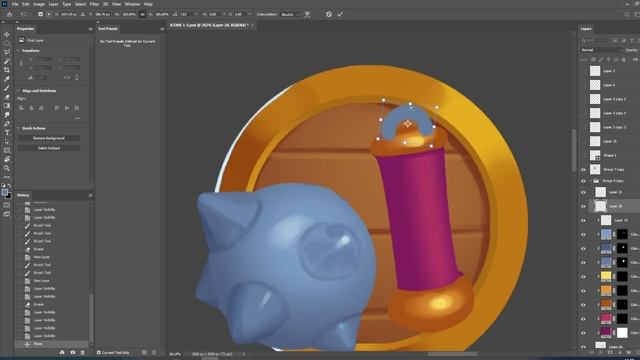640x360 pixels.
Task: Select the Zoom magnifier tool
Action: [x=7, y=168]
